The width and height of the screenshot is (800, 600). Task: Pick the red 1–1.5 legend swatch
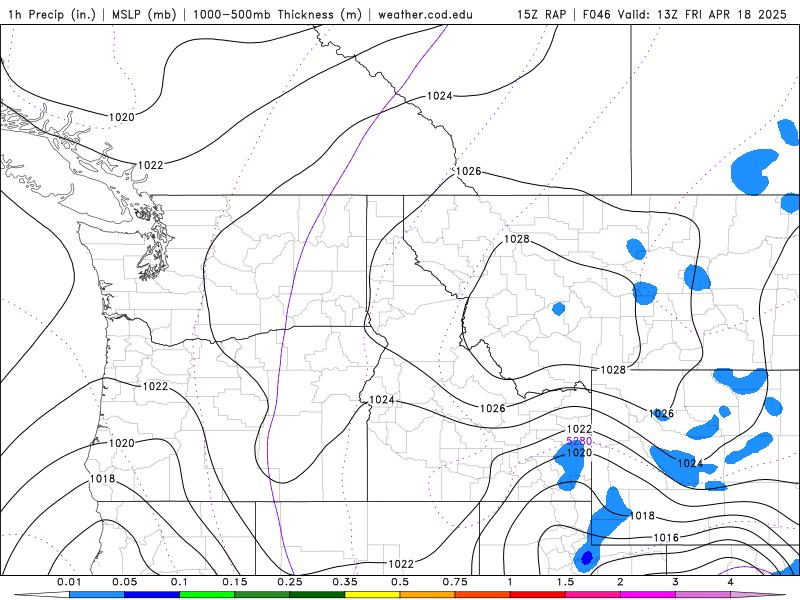click(x=538, y=595)
